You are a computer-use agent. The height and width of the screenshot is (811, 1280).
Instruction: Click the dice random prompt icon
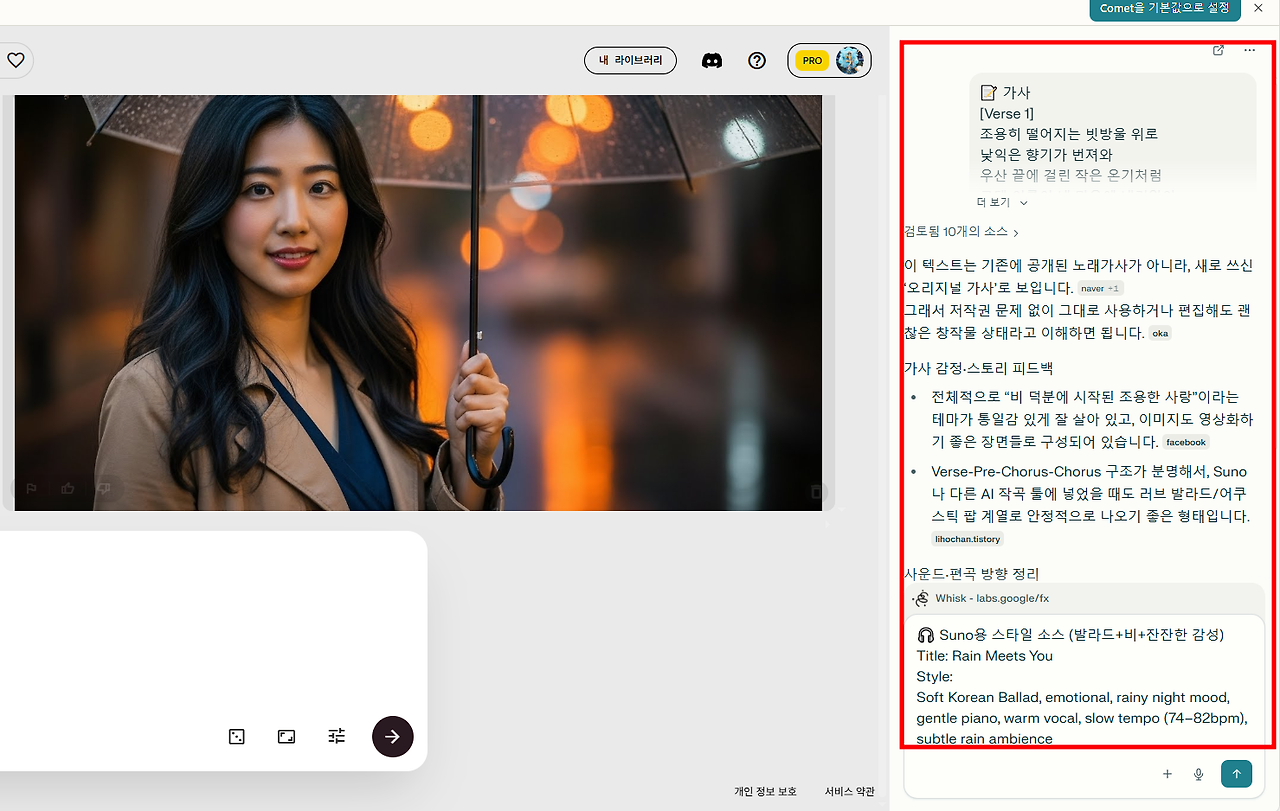(x=237, y=737)
